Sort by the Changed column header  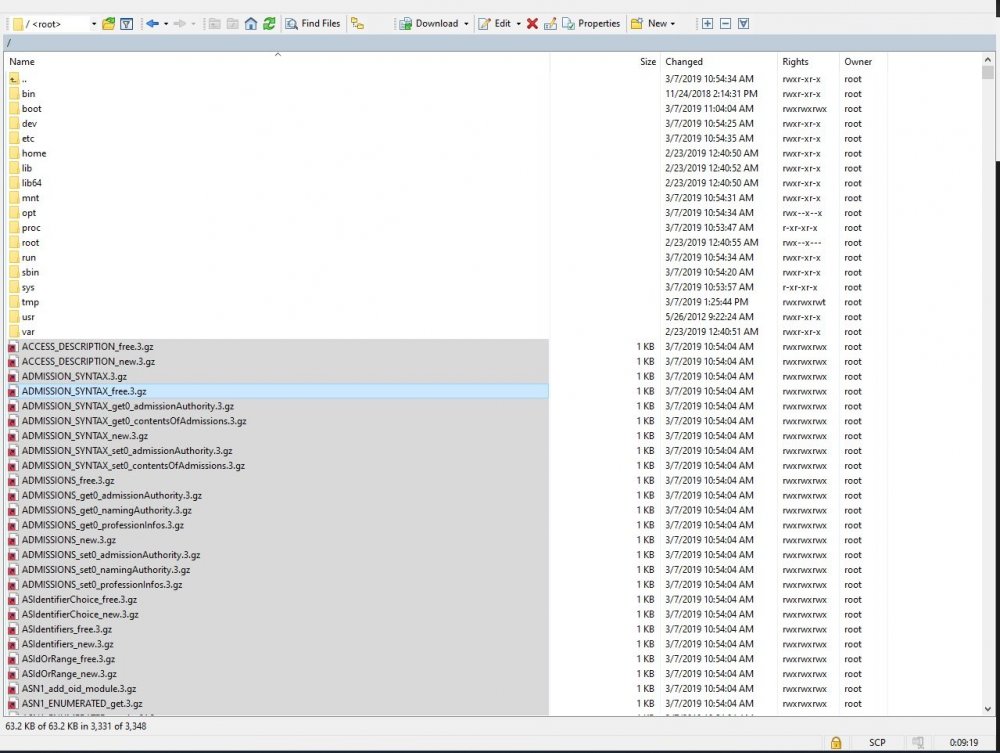point(684,62)
